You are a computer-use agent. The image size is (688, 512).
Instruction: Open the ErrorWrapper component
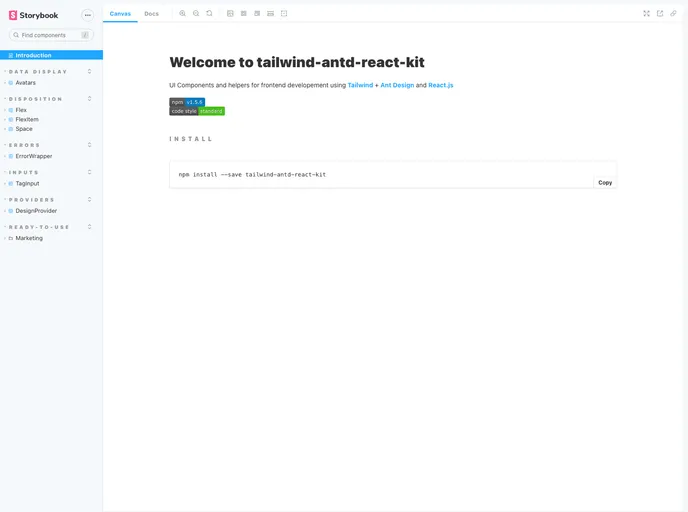[x=34, y=156]
